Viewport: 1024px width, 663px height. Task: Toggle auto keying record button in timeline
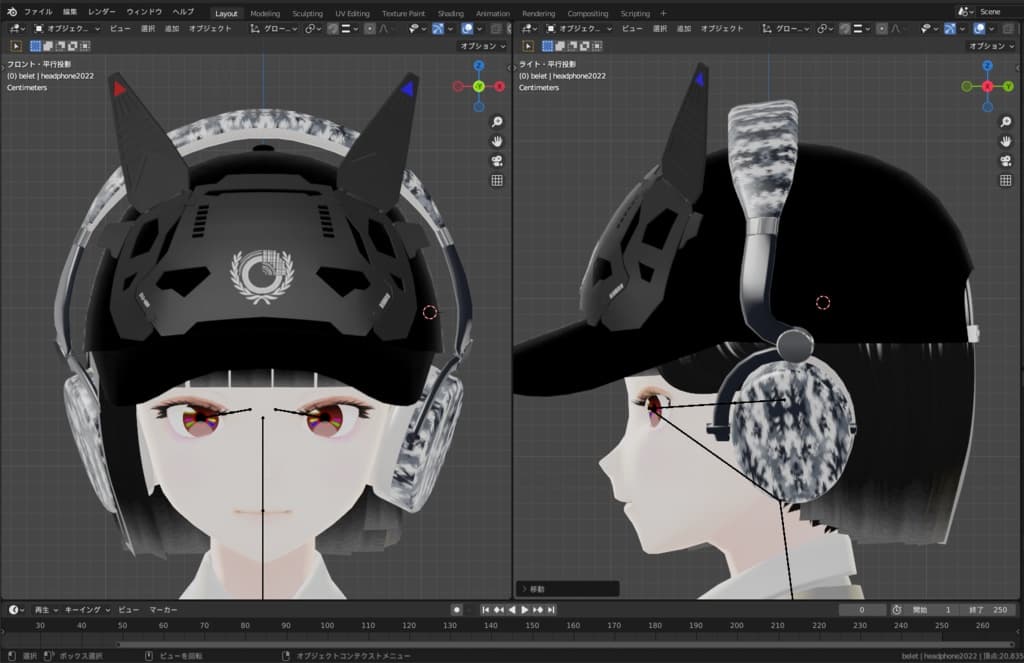(x=457, y=609)
